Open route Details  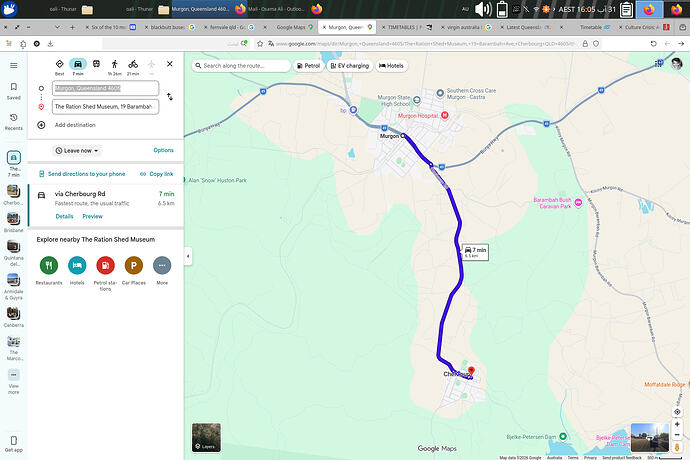tap(64, 216)
